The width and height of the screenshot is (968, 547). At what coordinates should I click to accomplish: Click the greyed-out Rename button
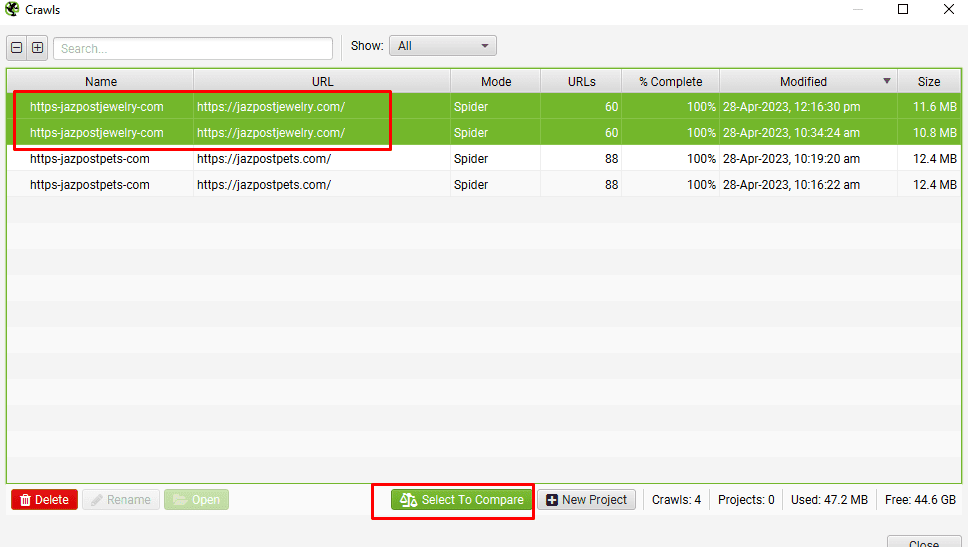pos(121,499)
